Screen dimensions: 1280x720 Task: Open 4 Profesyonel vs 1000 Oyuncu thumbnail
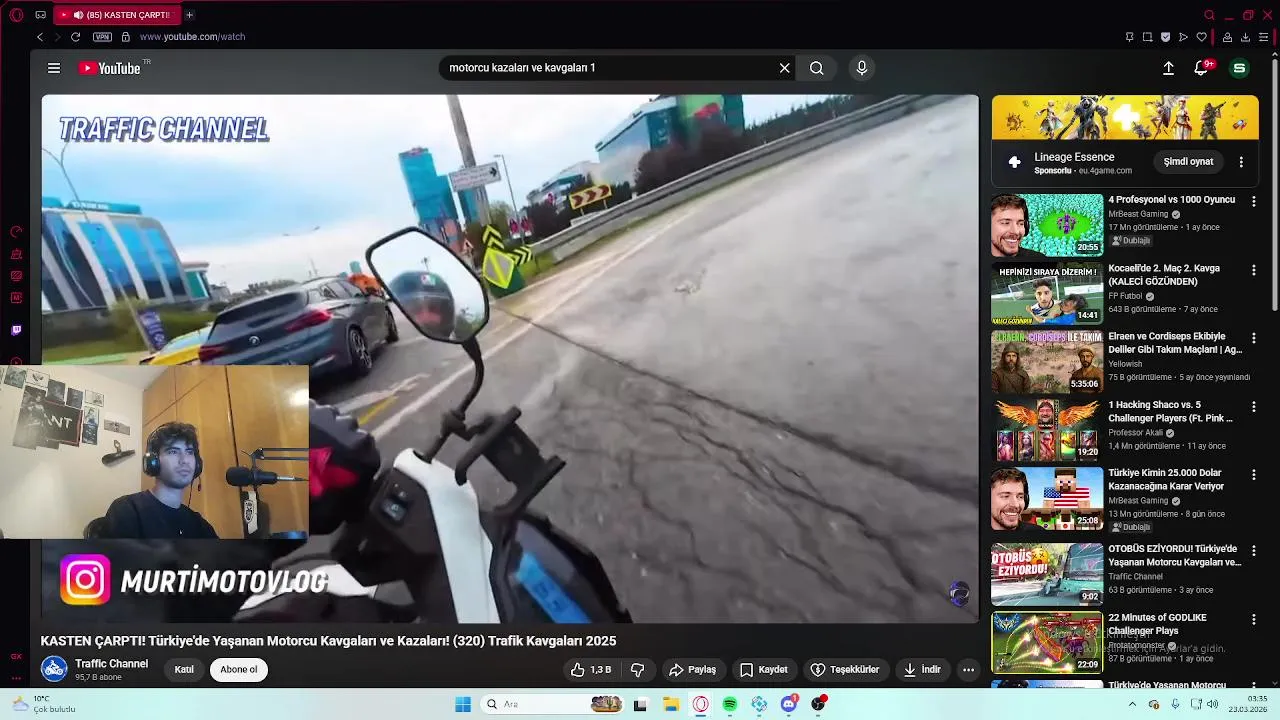pyautogui.click(x=1047, y=225)
